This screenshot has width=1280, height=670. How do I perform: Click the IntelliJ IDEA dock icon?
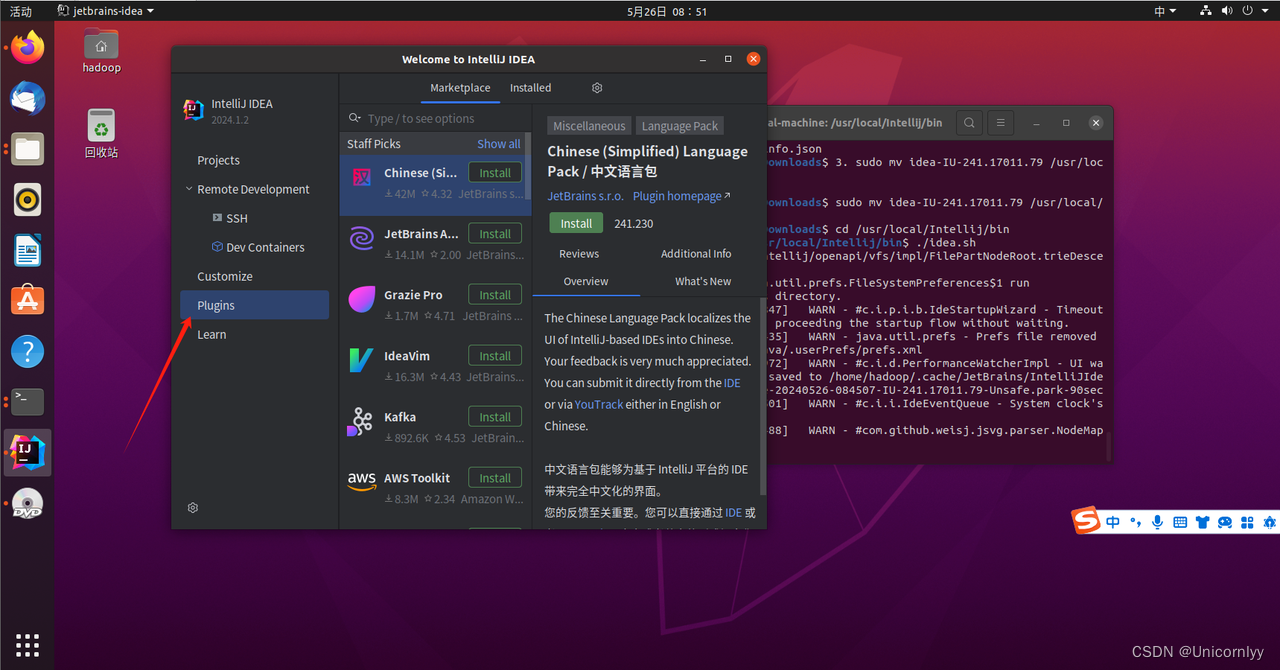28,453
